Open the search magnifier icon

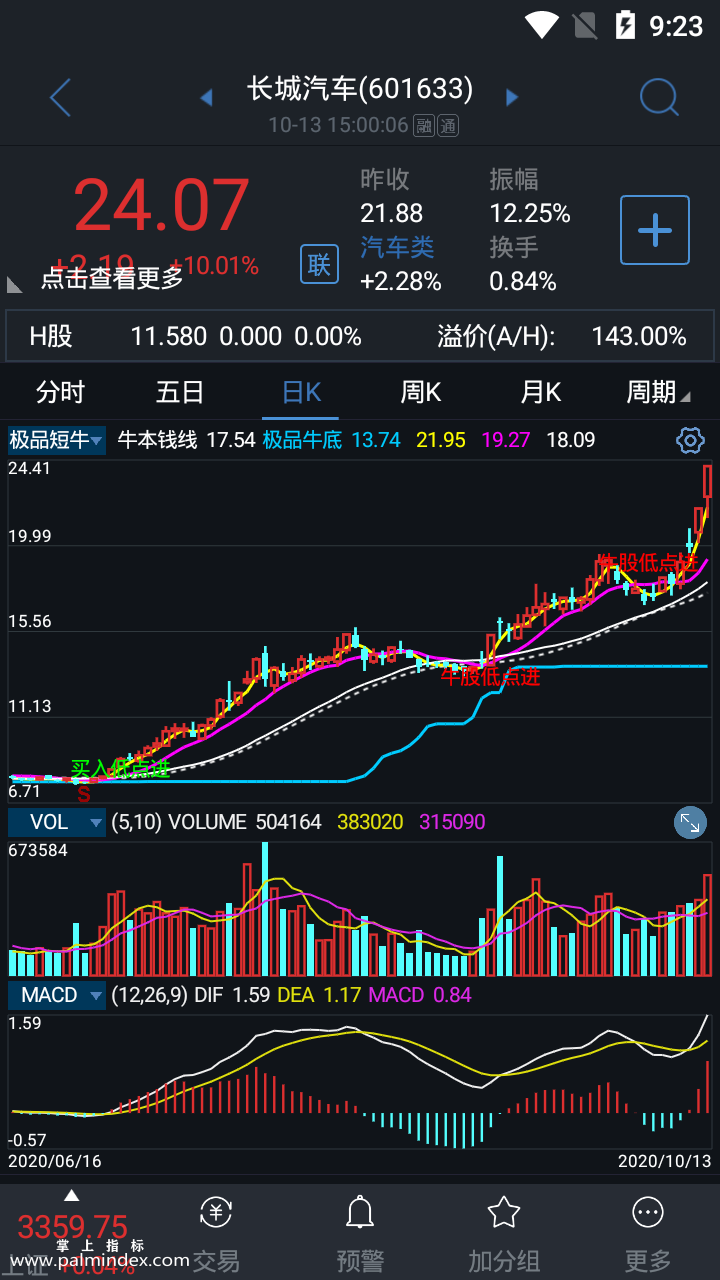[x=659, y=97]
